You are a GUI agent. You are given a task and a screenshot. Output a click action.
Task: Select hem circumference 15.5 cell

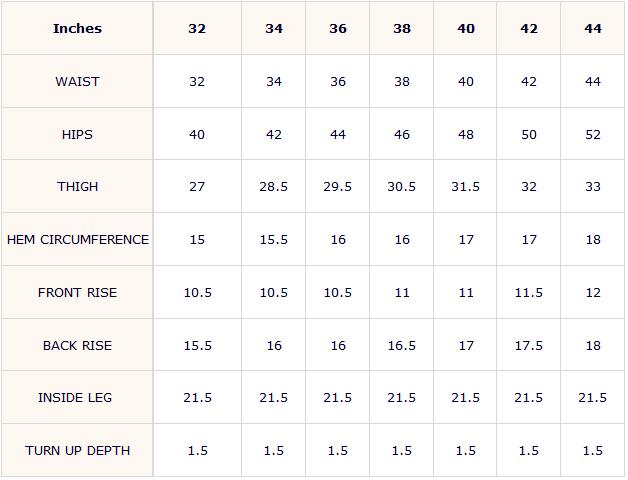coord(274,240)
